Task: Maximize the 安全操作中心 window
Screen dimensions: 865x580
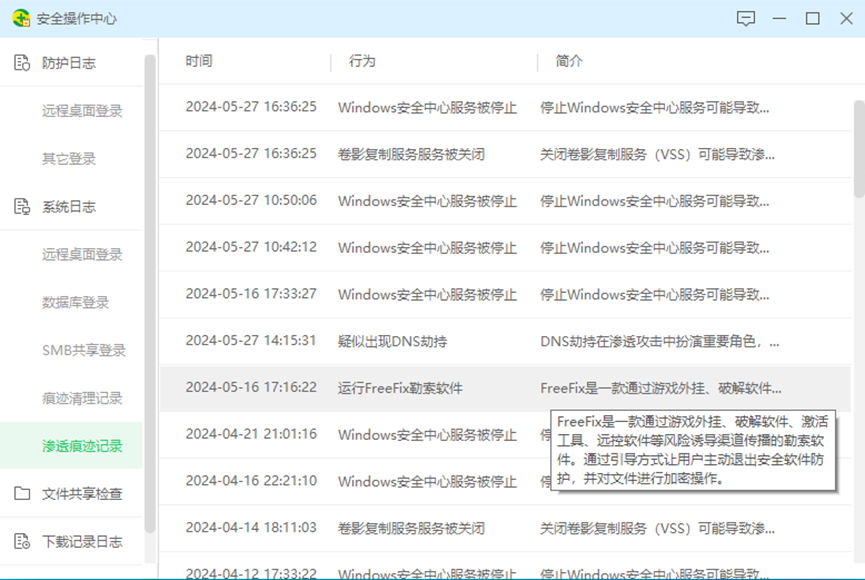Action: [x=813, y=18]
